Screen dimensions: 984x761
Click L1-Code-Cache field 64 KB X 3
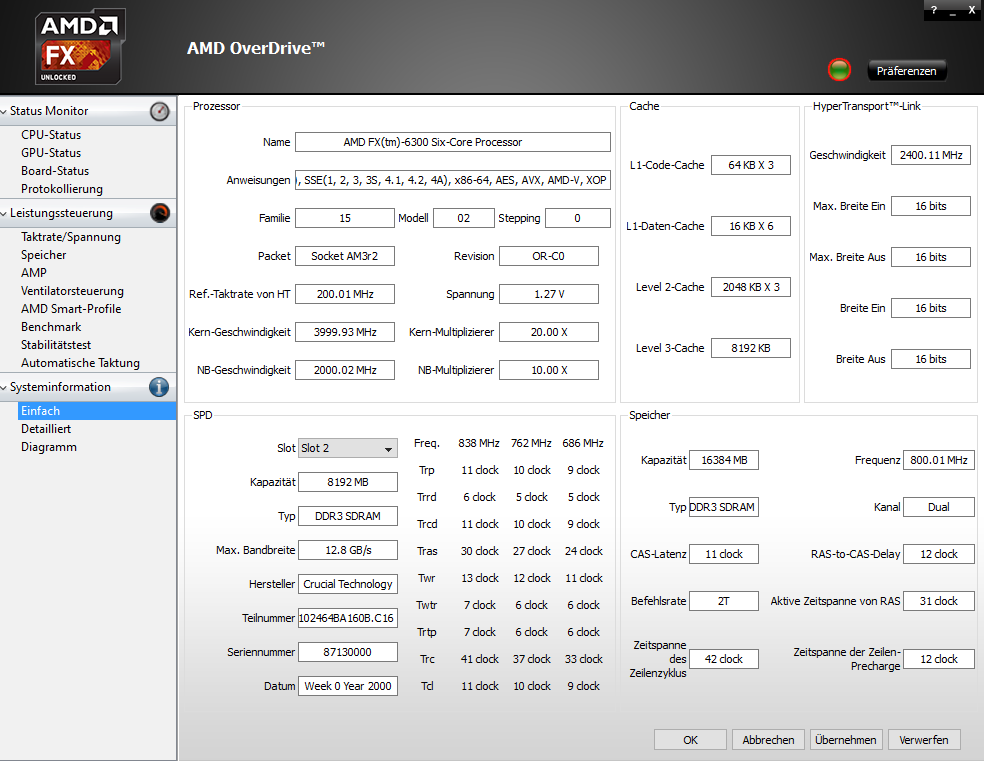pyautogui.click(x=751, y=165)
